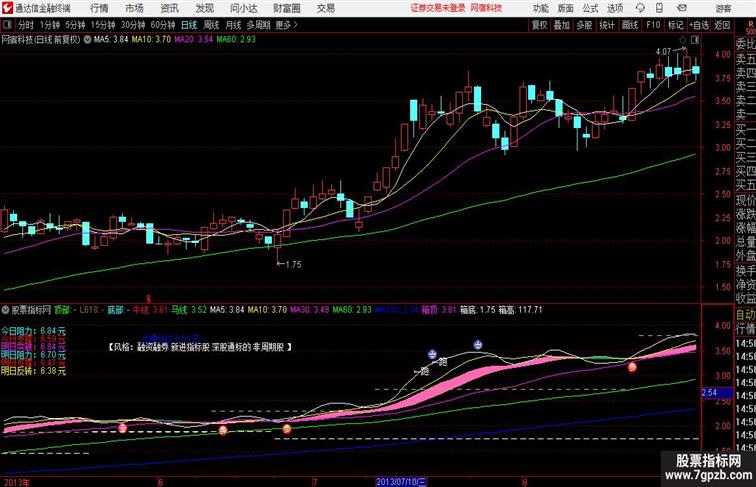The height and width of the screenshot is (487, 756).
Task: Toggle the left panel icon beside 分时
Action: [x=8, y=25]
